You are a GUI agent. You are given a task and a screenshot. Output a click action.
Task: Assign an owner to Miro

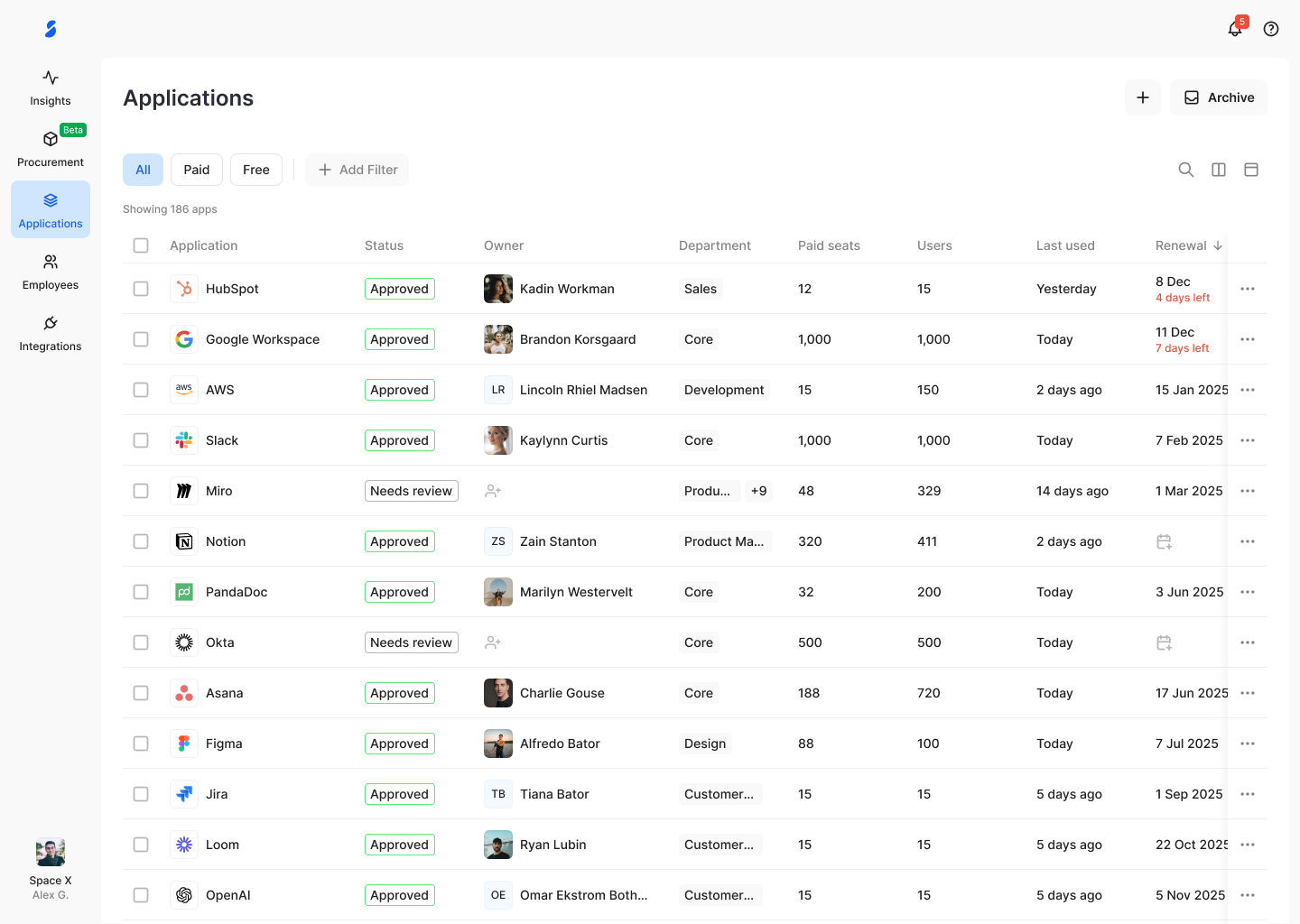click(493, 491)
